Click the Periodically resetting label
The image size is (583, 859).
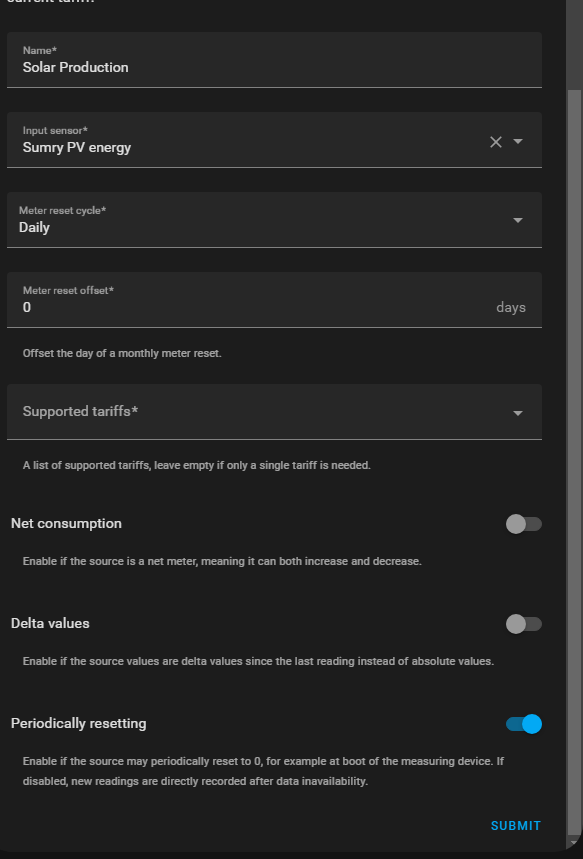point(79,723)
